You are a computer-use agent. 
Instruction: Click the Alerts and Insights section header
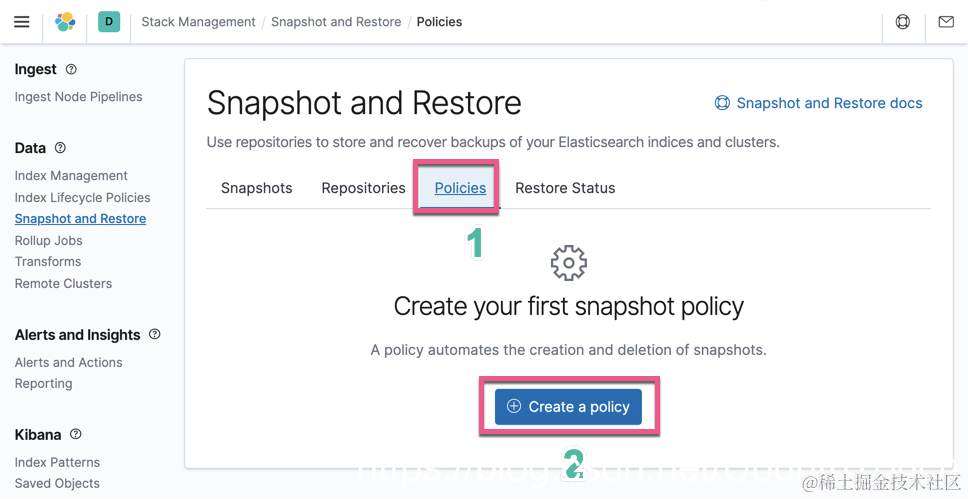(78, 335)
